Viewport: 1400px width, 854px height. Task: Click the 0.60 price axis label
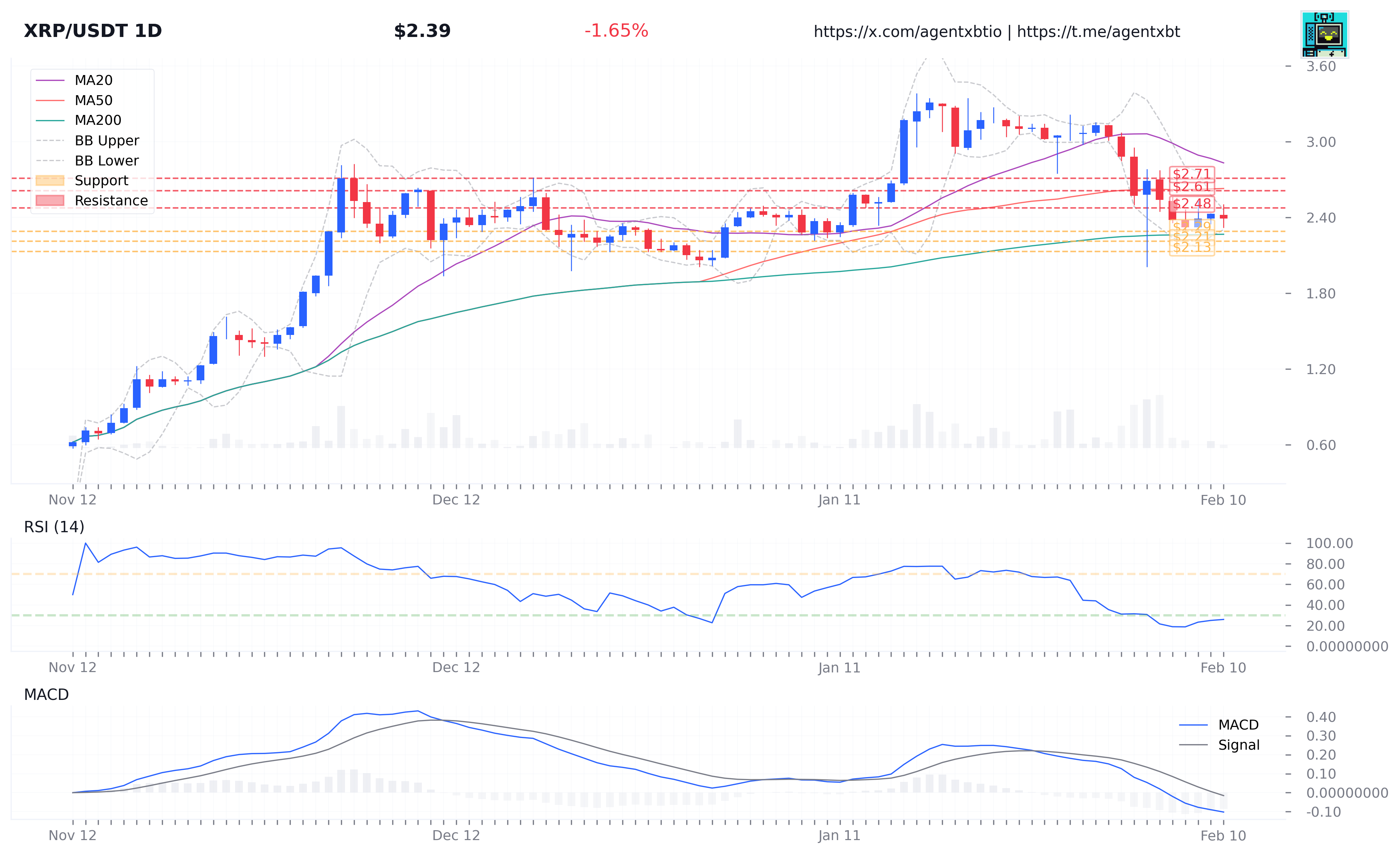pos(1321,445)
